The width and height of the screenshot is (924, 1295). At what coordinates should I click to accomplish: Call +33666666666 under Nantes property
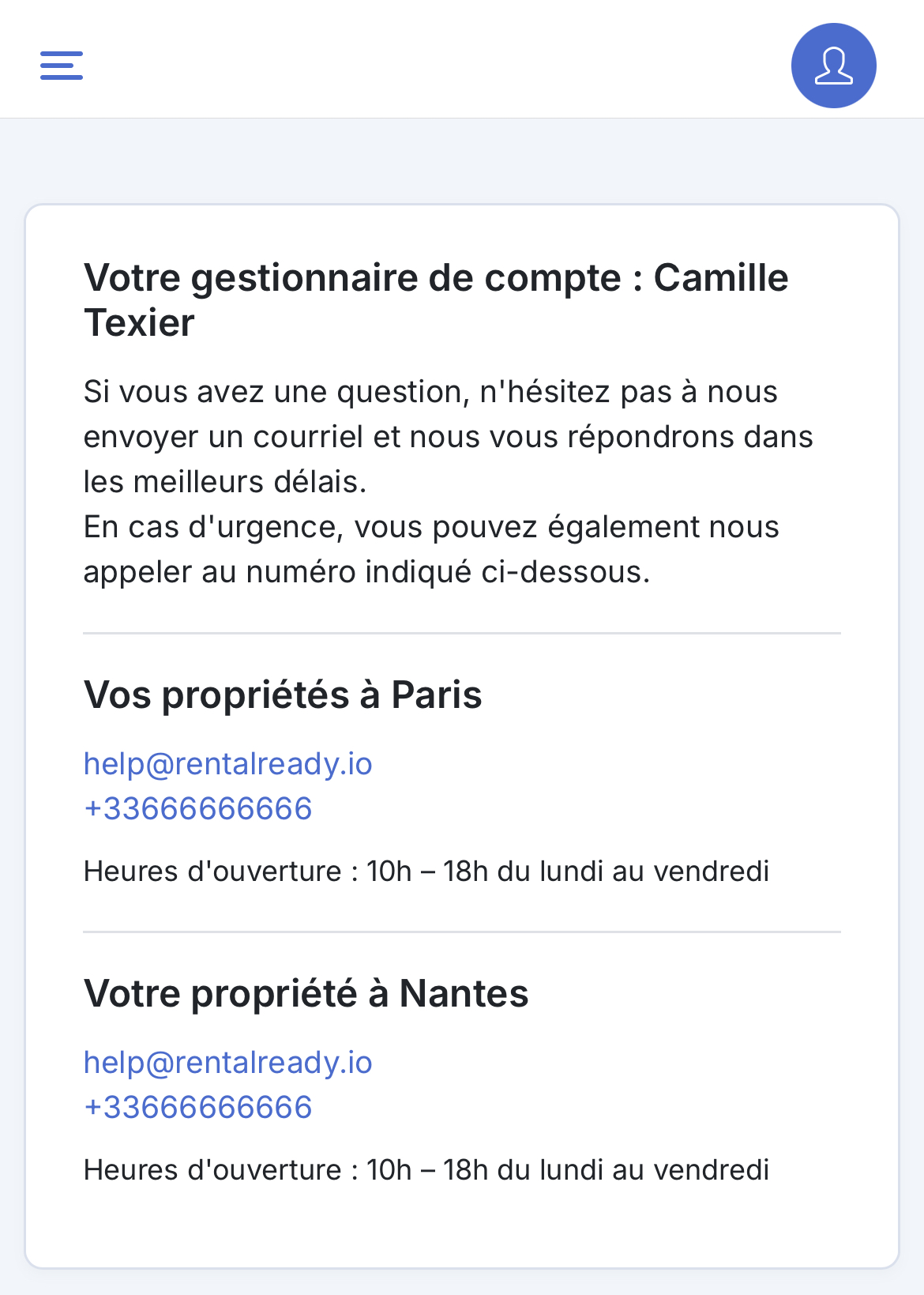(198, 1108)
